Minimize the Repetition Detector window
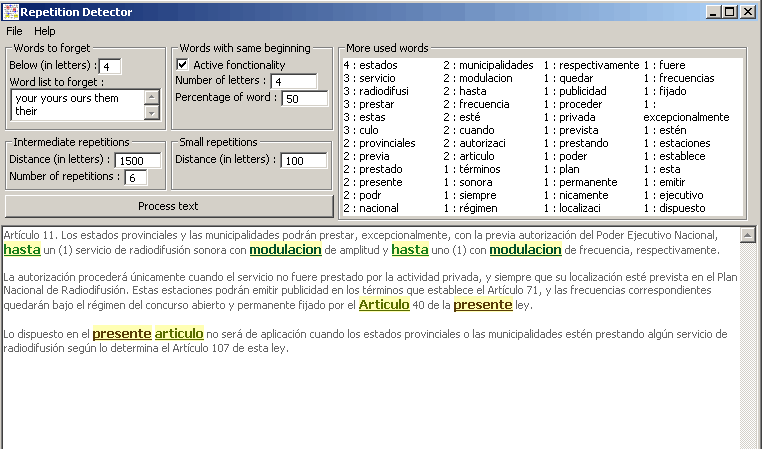Screen dimensions: 762x449 click(x=713, y=12)
